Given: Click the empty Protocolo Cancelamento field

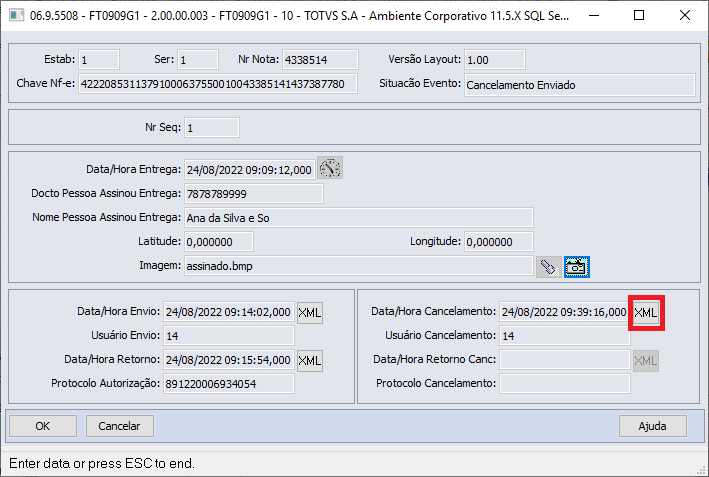Looking at the screenshot, I should point(565,383).
